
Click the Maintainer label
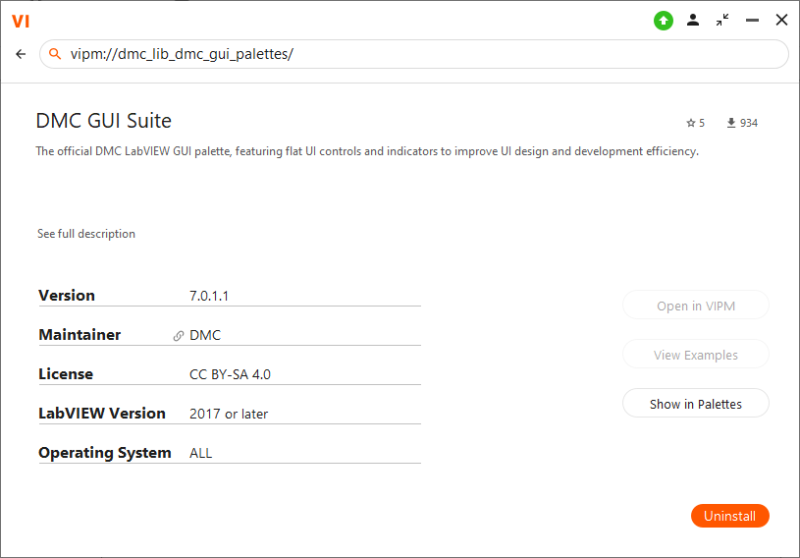point(80,335)
